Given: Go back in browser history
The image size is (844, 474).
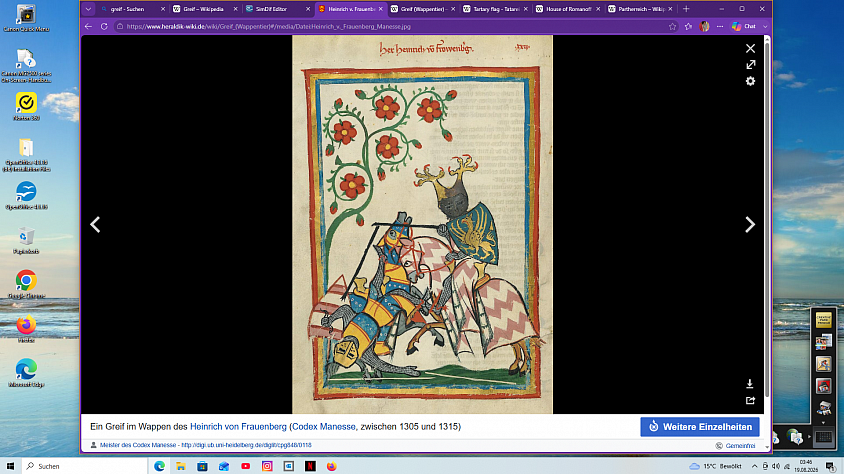Looking at the screenshot, I should coord(89,26).
